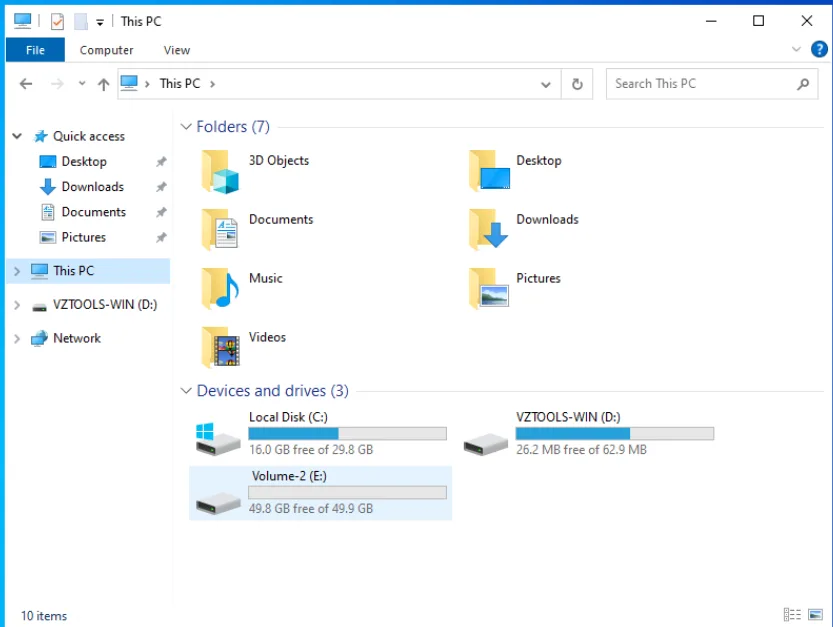Go up one level with the up arrow
Viewport: 833px width, 627px height.
pos(104,84)
